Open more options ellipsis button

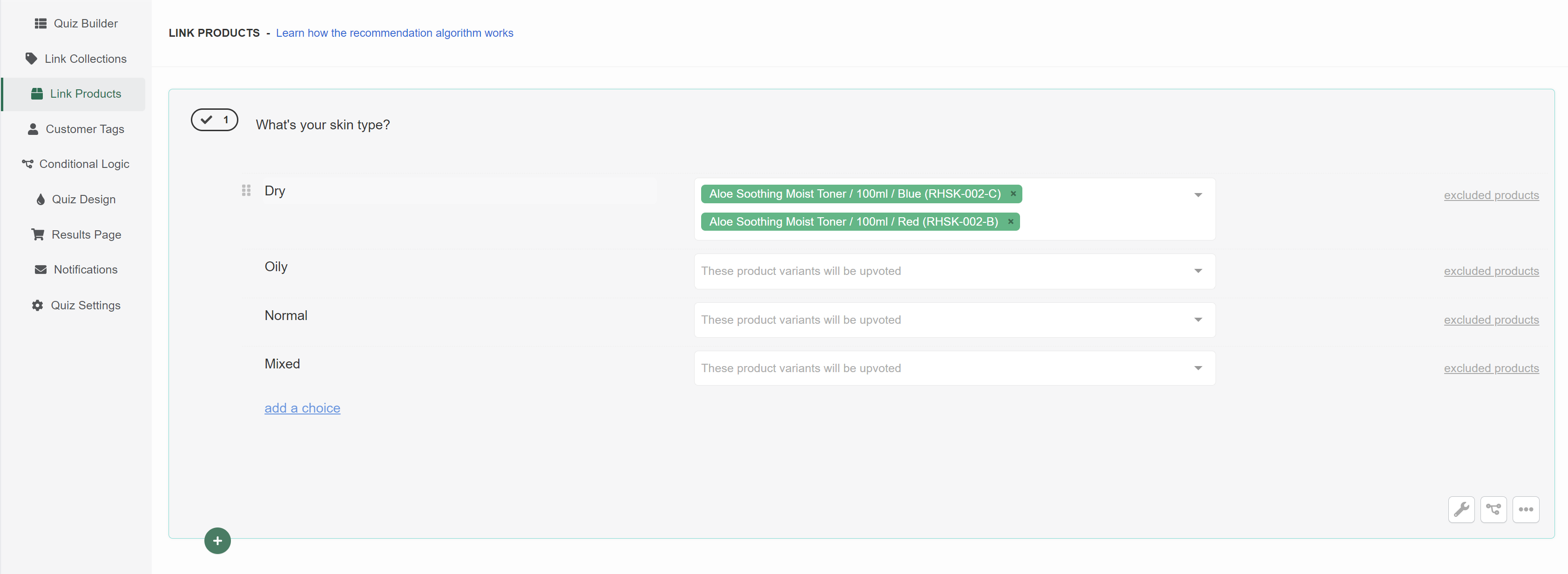click(1525, 509)
